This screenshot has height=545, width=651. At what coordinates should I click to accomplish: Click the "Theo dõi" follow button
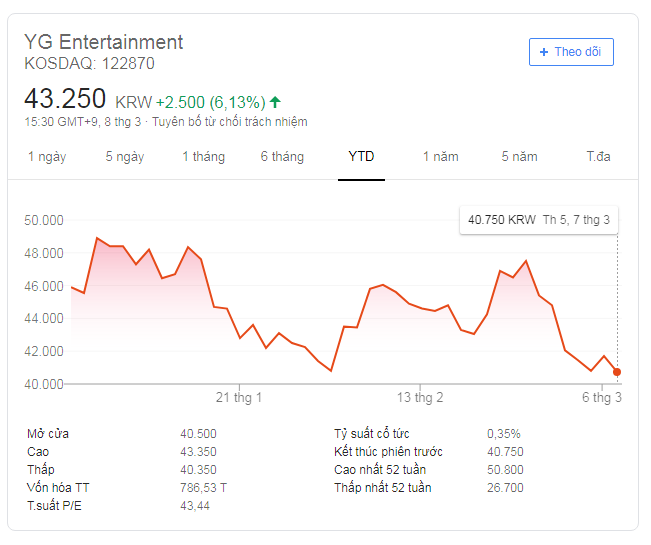(x=571, y=52)
